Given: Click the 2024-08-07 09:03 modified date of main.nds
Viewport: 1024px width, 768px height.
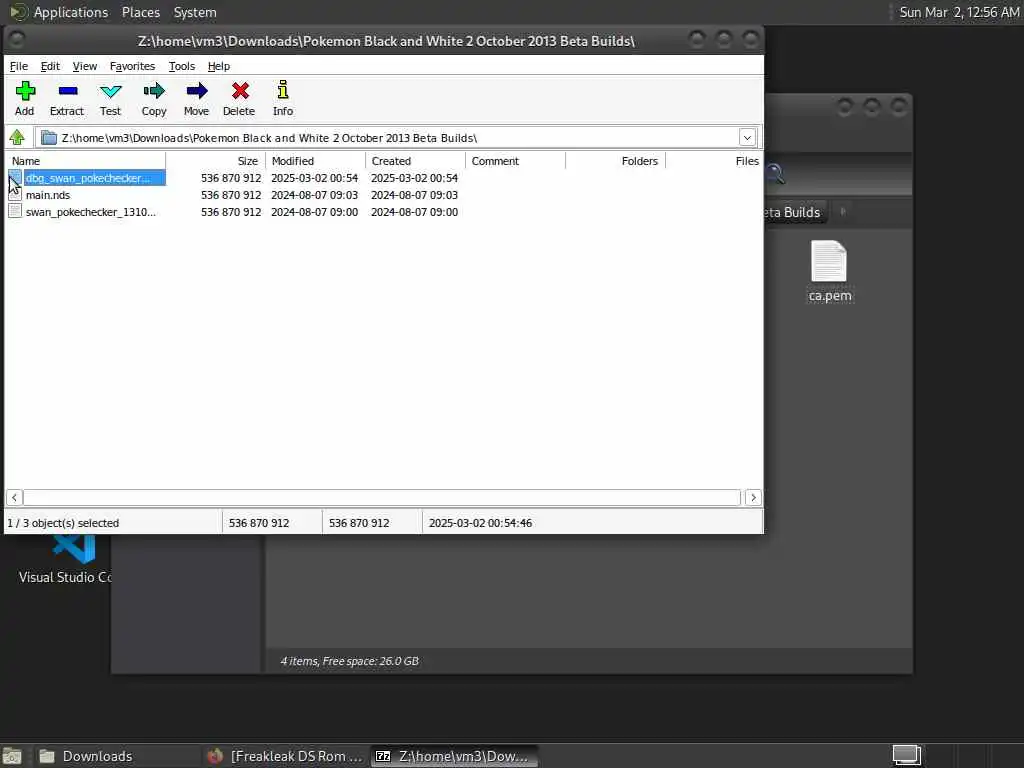Looking at the screenshot, I should [314, 195].
